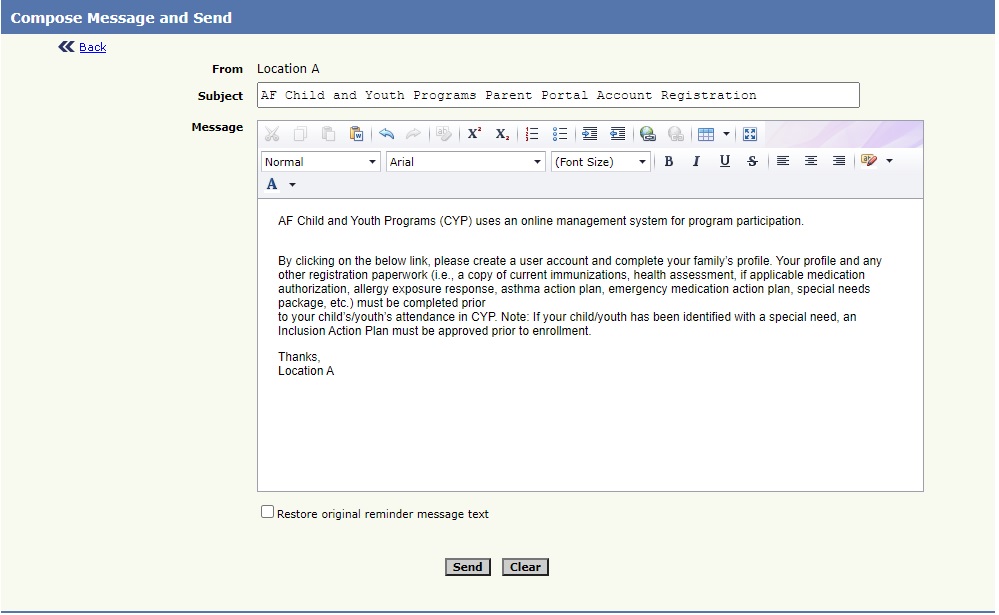Open the text highlight color picker arrow

pyautogui.click(x=889, y=162)
